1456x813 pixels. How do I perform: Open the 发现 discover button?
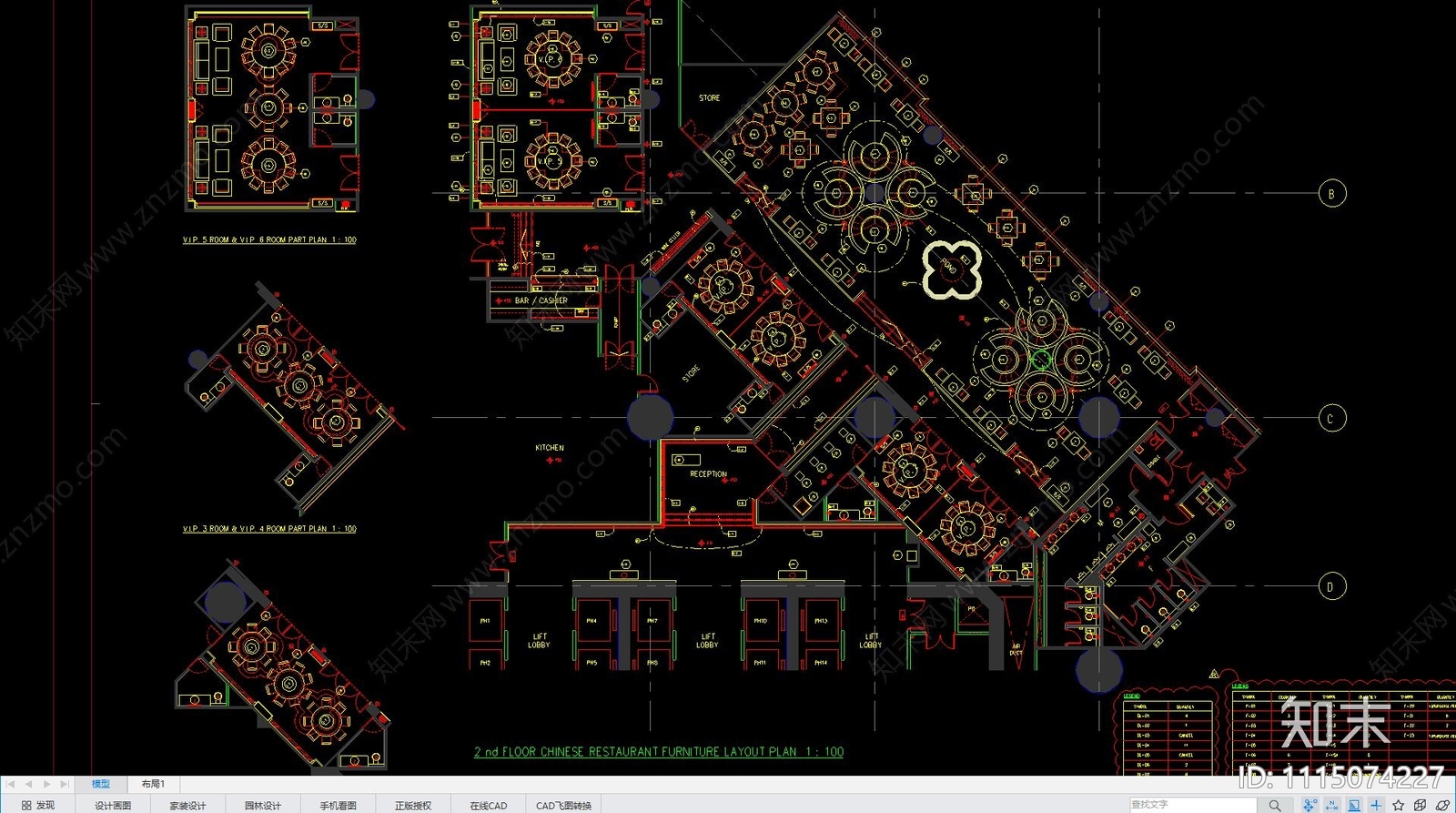pos(37,806)
